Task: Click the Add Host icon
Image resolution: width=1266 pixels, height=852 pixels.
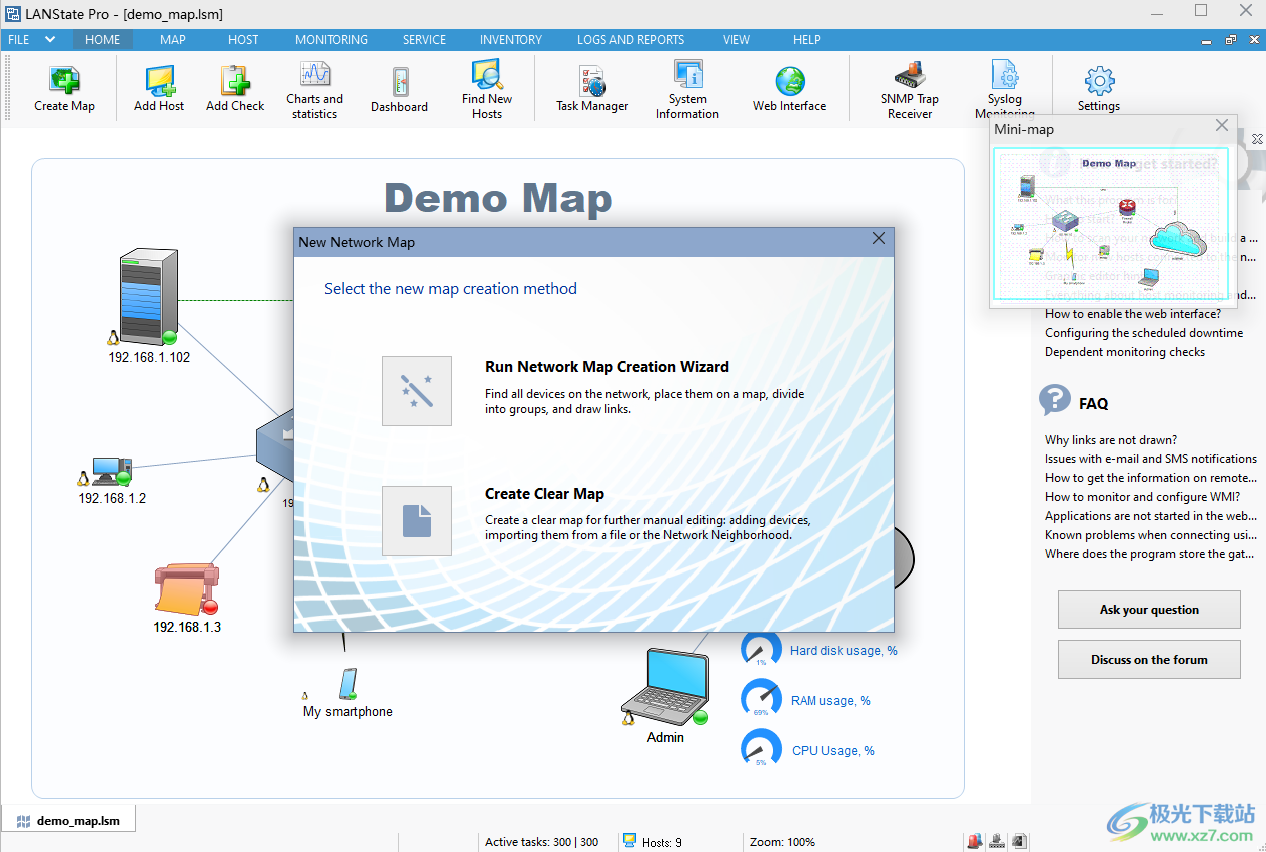Action: [x=159, y=89]
